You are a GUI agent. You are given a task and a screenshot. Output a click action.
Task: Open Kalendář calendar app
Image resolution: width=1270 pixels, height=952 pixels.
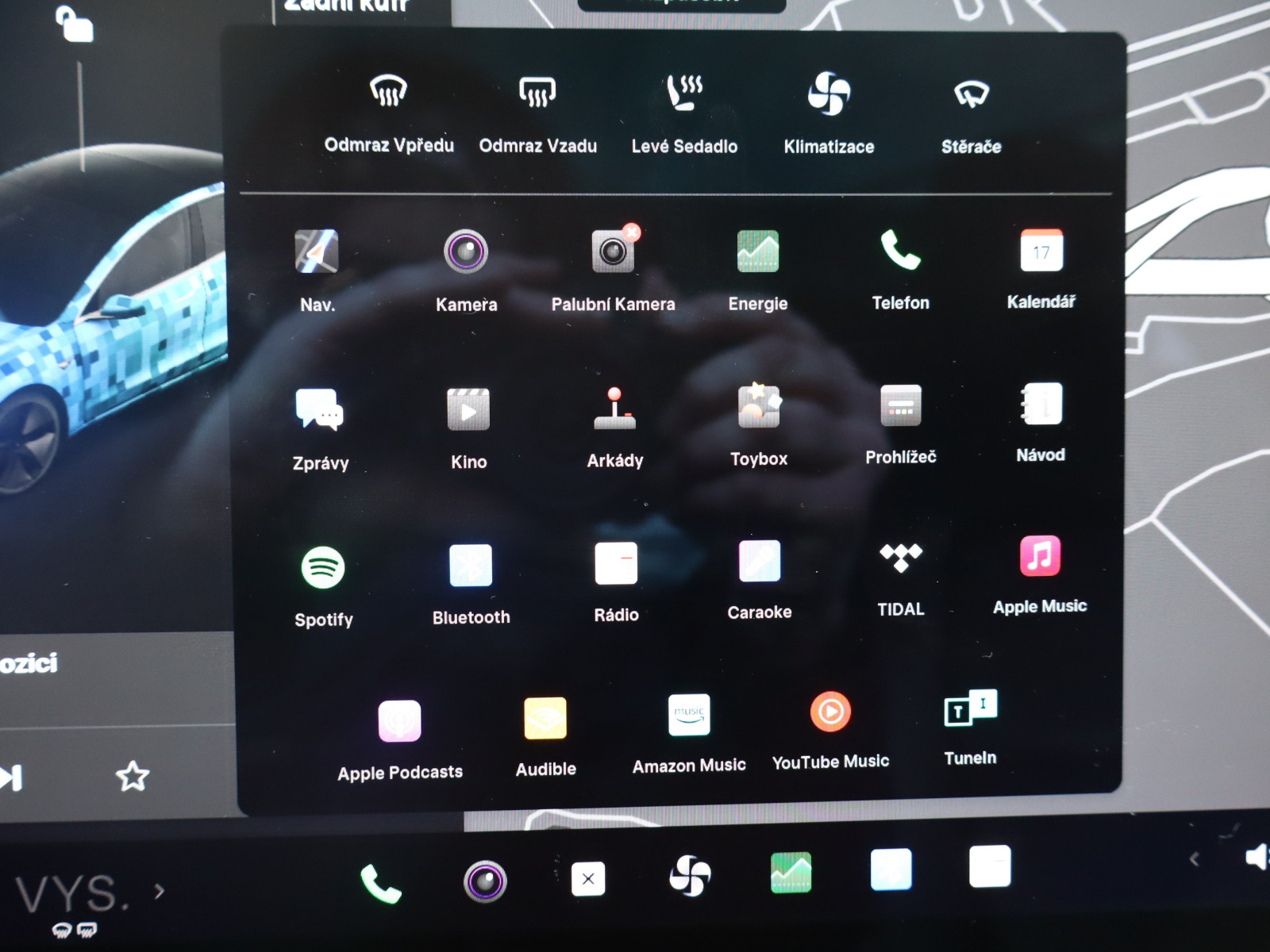click(1041, 251)
